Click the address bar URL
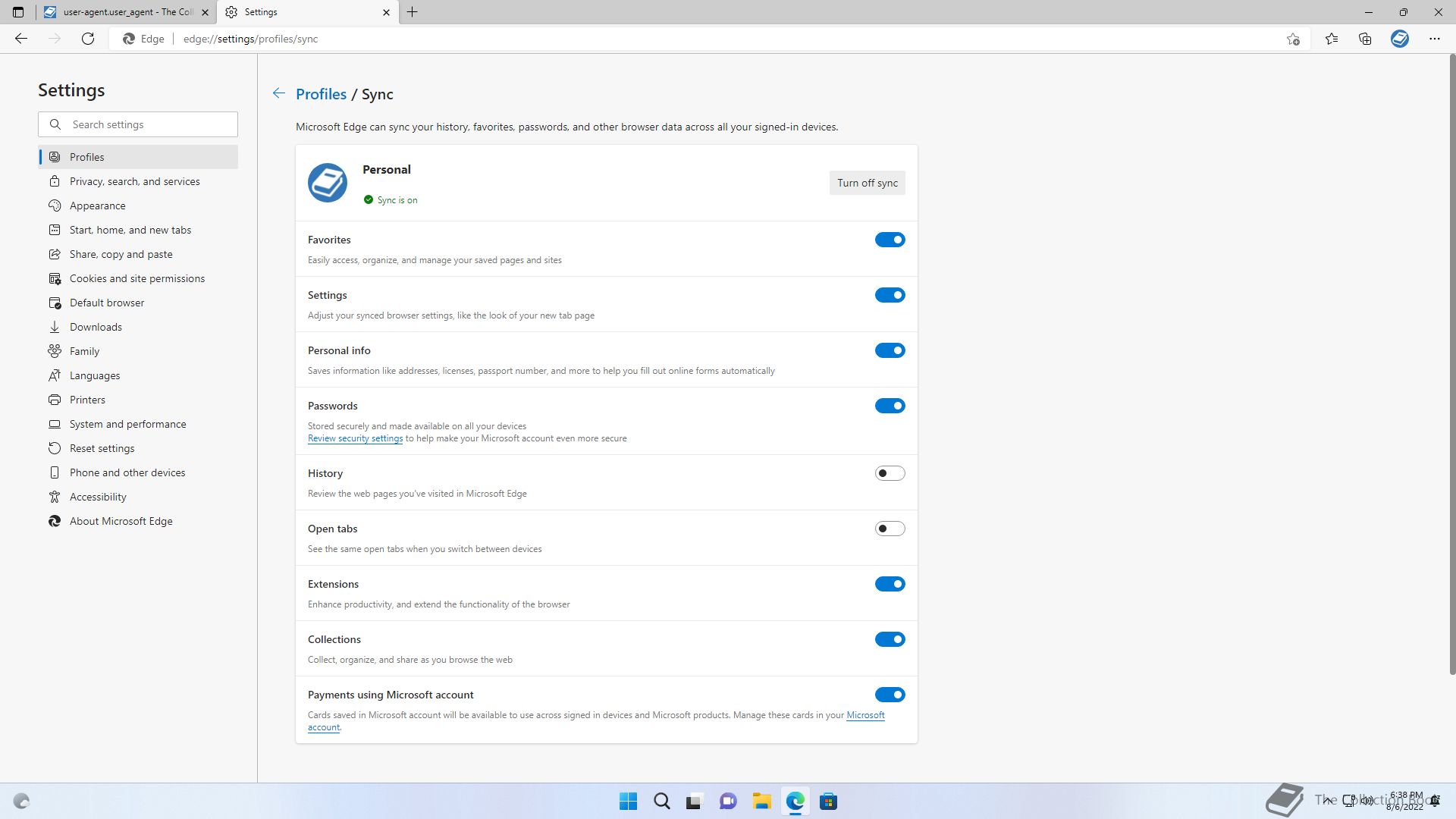 tap(250, 39)
